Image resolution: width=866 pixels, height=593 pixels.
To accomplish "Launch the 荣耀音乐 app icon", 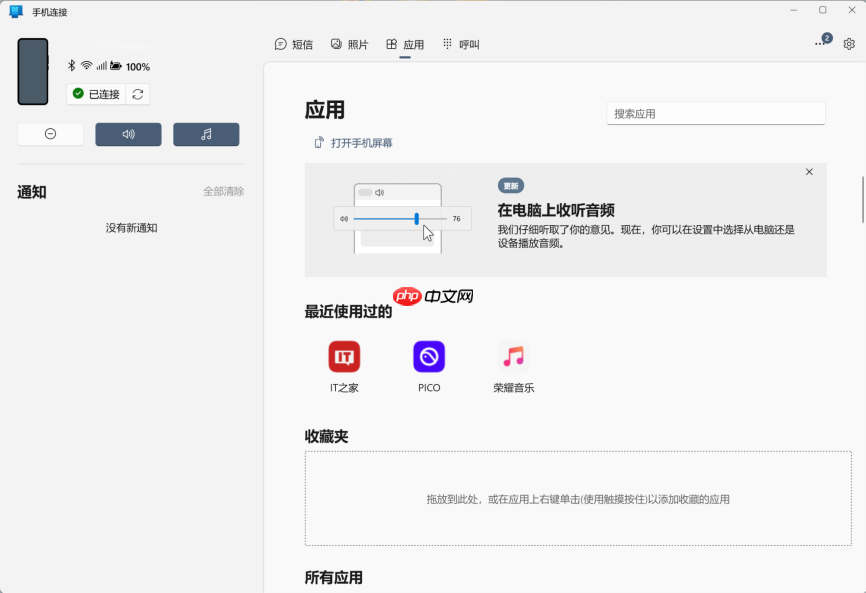I will click(514, 357).
